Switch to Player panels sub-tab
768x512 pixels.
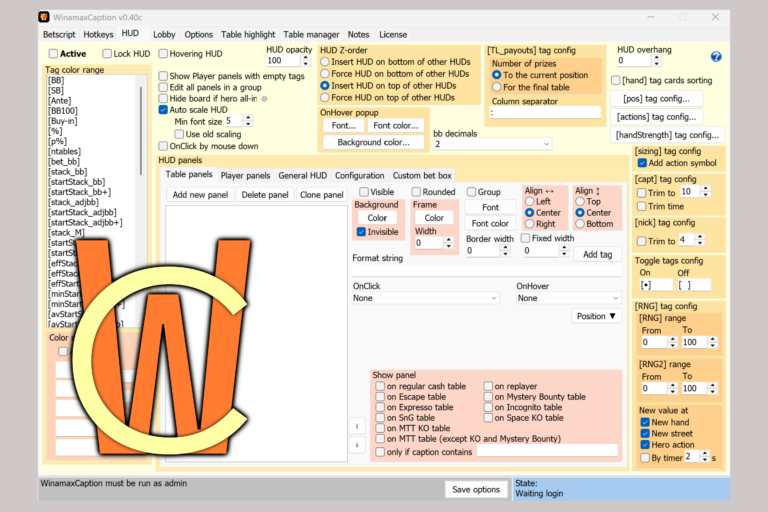(245, 175)
